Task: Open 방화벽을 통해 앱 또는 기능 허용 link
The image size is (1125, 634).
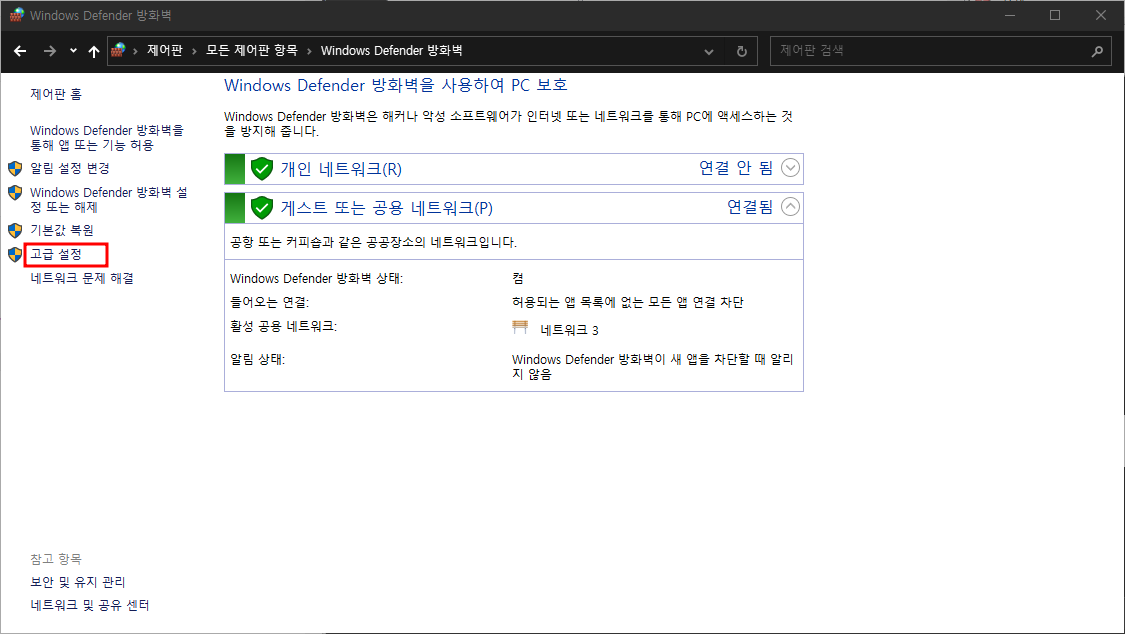Action: (107, 138)
